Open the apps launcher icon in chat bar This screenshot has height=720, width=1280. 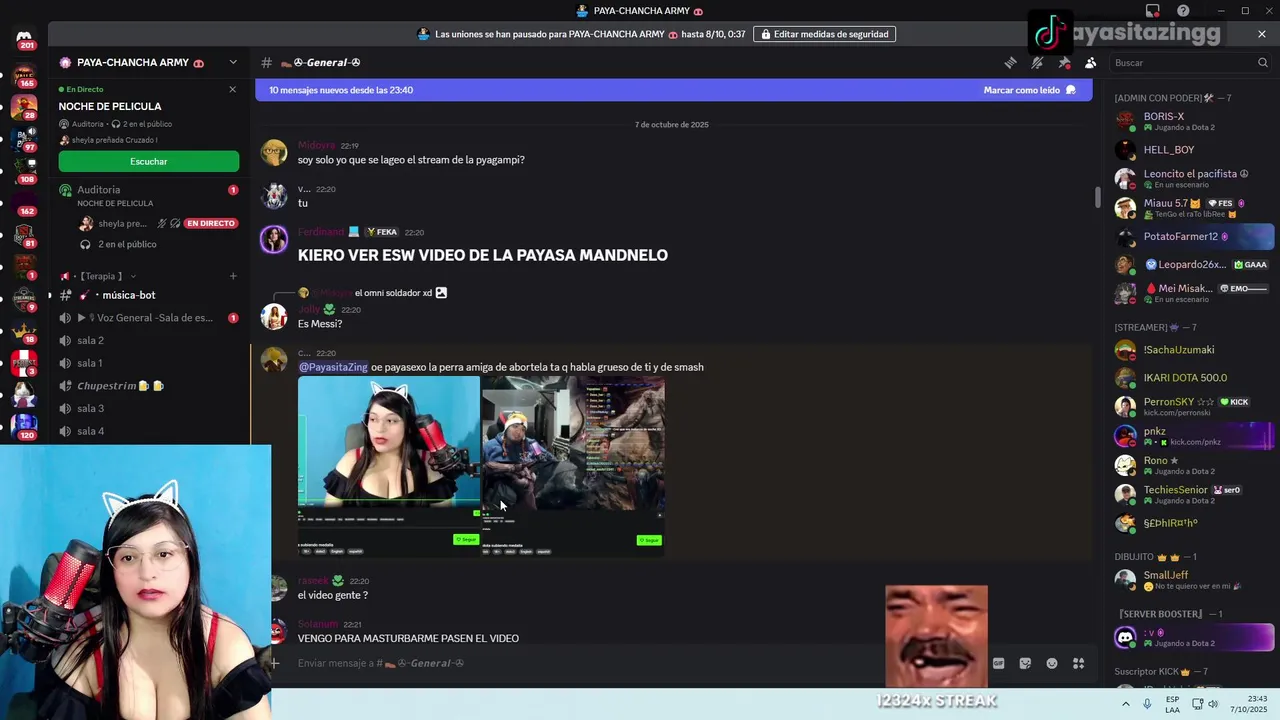[1079, 663]
